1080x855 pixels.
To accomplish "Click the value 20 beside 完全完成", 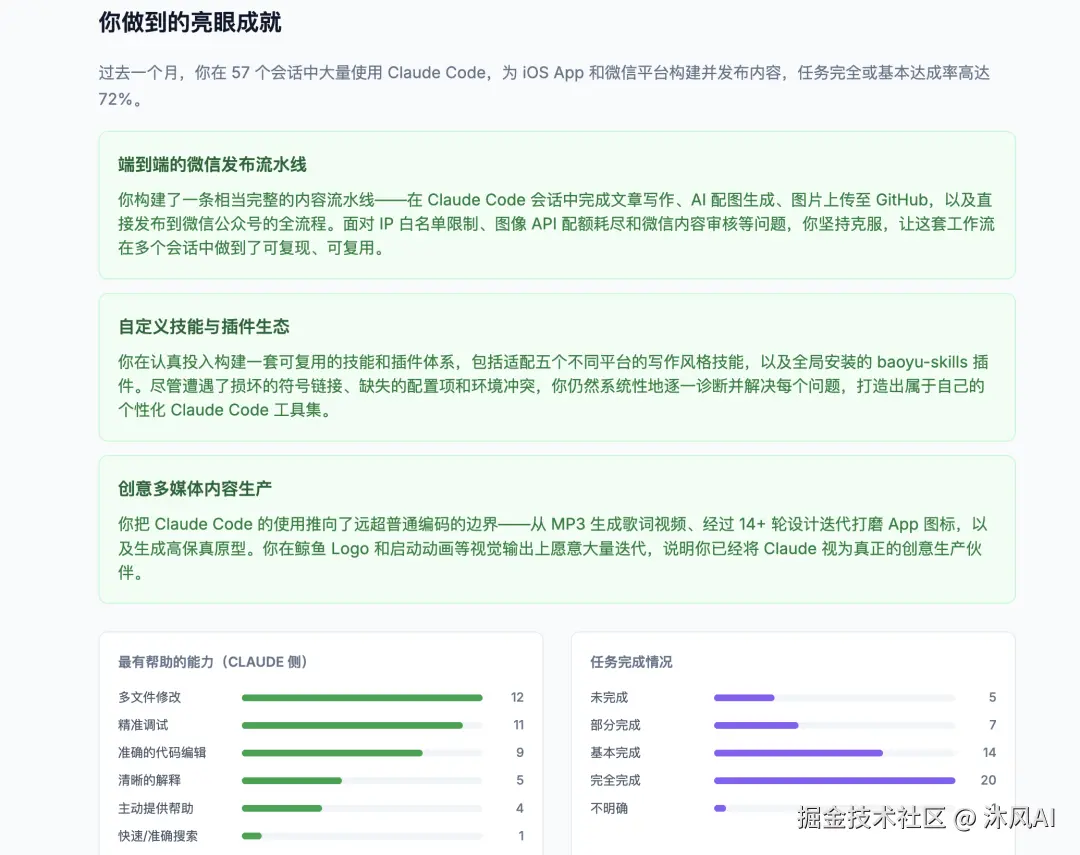I will 988,780.
